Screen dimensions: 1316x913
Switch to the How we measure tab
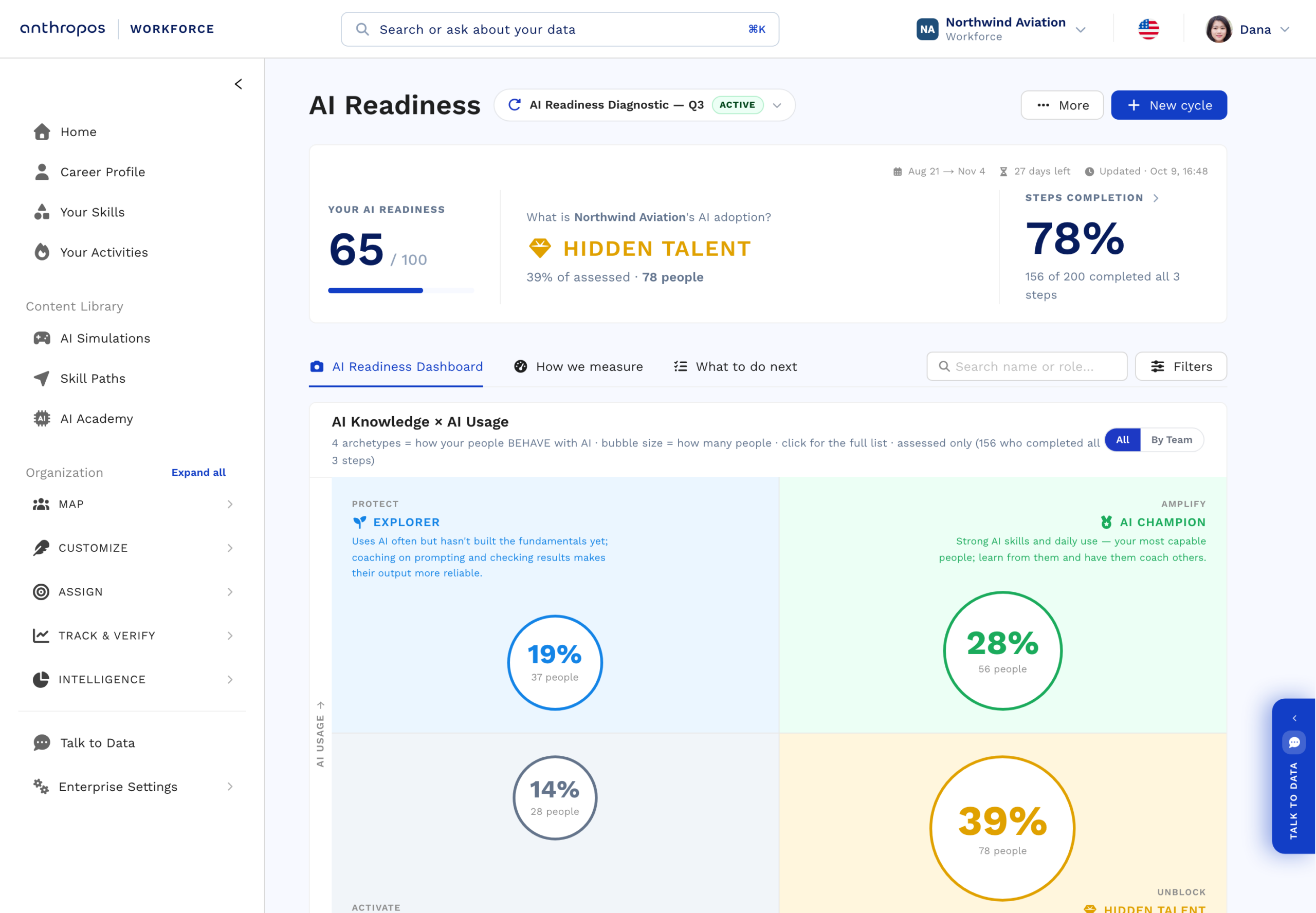pyautogui.click(x=578, y=367)
